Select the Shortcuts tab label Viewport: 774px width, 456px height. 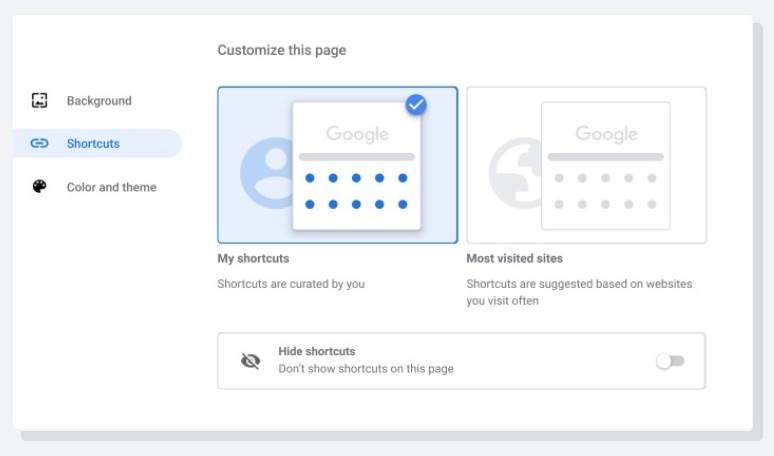tap(93, 144)
